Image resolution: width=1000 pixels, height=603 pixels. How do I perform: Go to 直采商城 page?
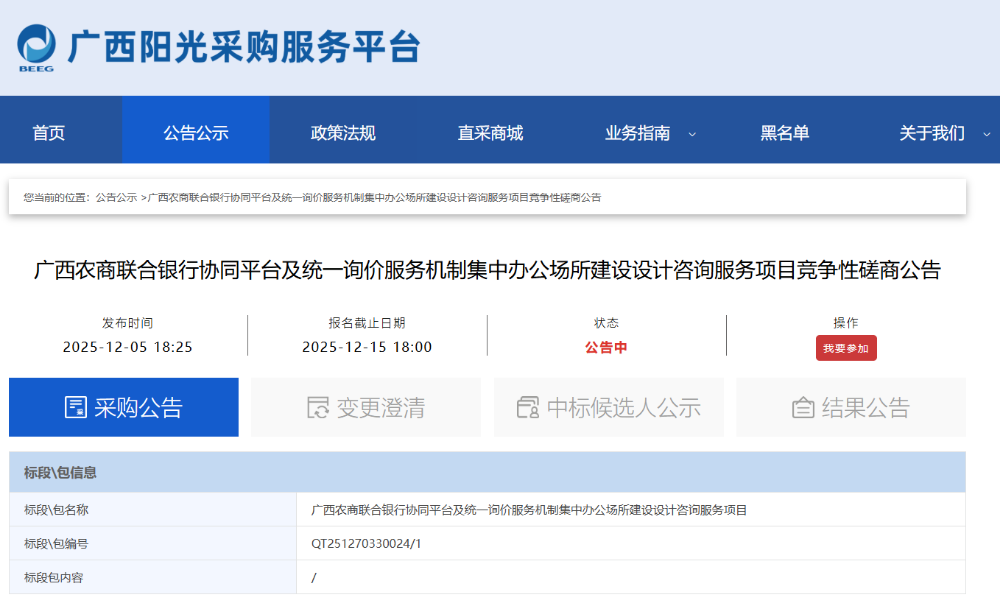click(490, 133)
